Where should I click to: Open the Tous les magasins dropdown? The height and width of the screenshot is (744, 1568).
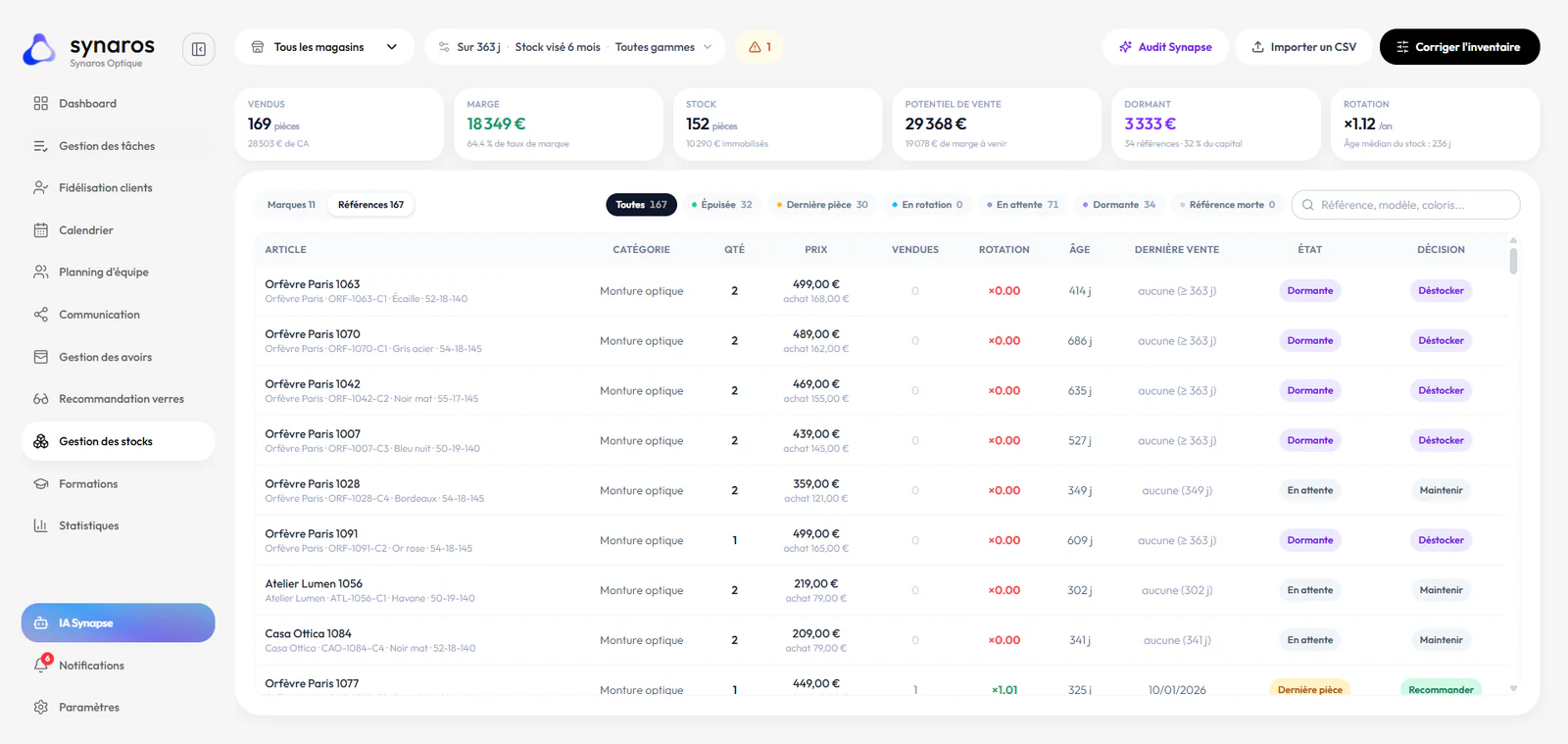[x=324, y=47]
